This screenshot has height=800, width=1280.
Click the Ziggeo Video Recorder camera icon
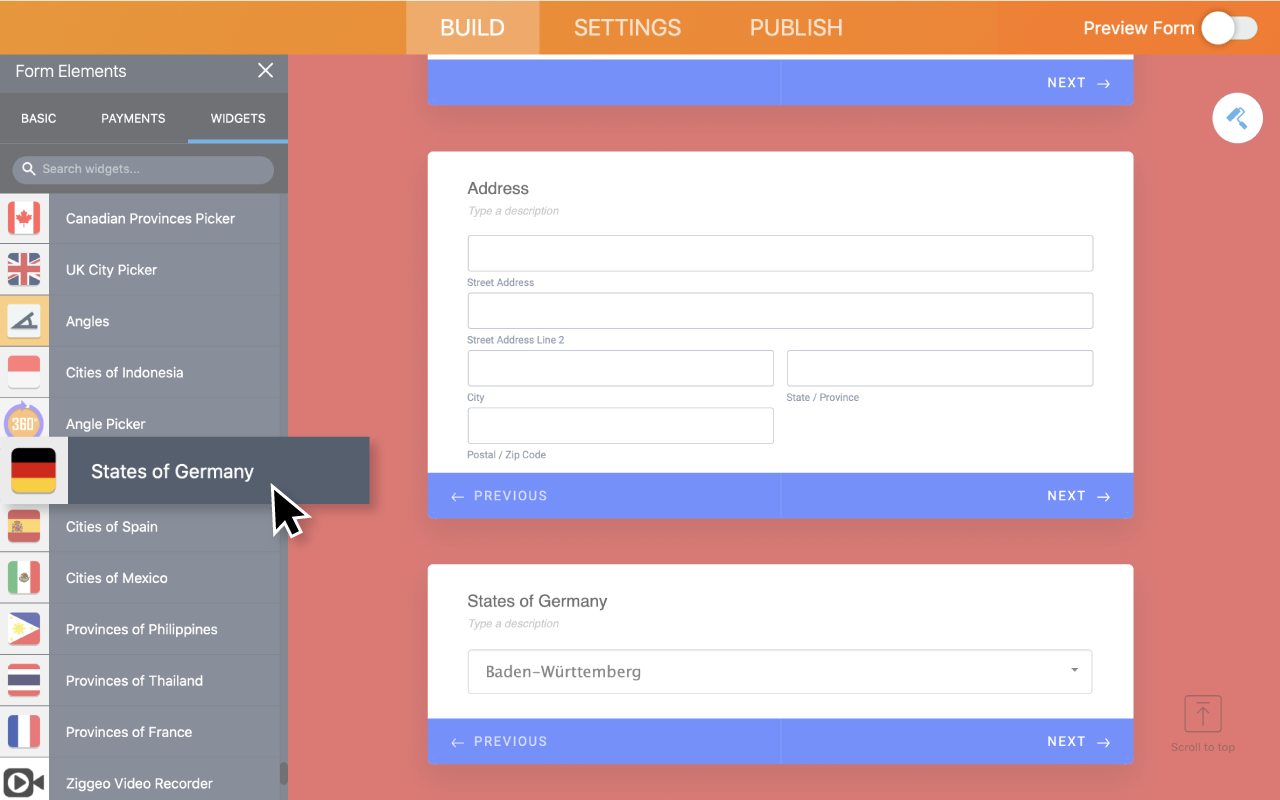coord(24,782)
